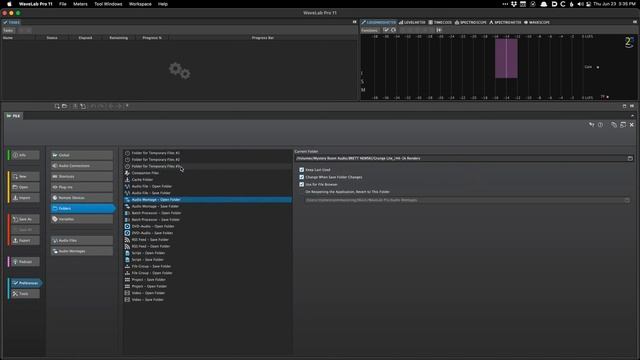Open the Podcast section
This screenshot has height=360, width=640.
[x=25, y=262]
